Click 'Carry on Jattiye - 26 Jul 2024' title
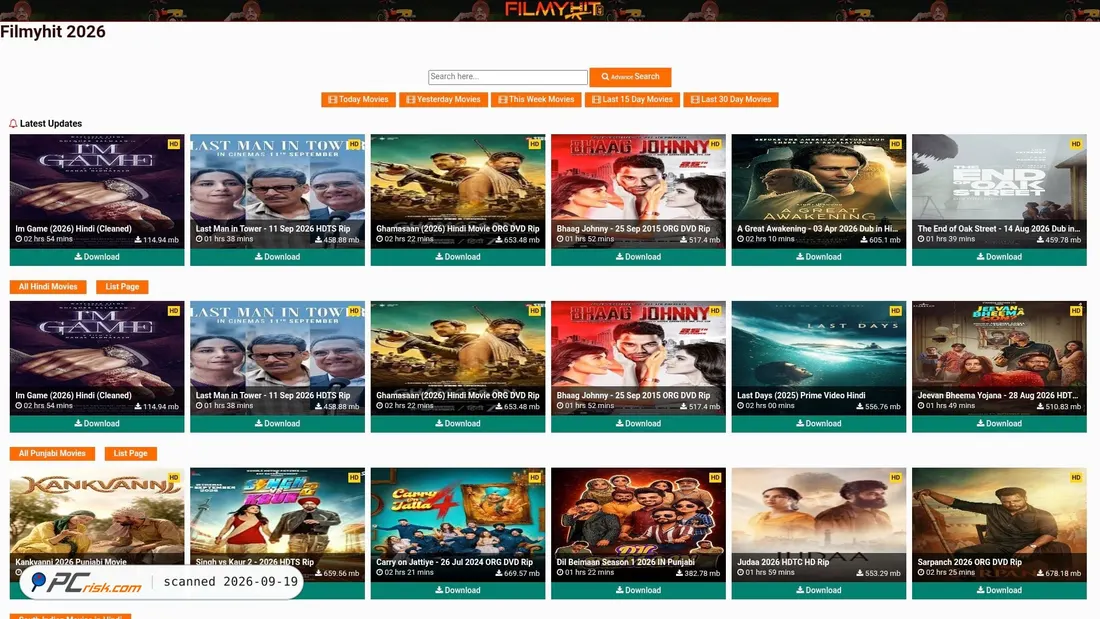 (455, 562)
